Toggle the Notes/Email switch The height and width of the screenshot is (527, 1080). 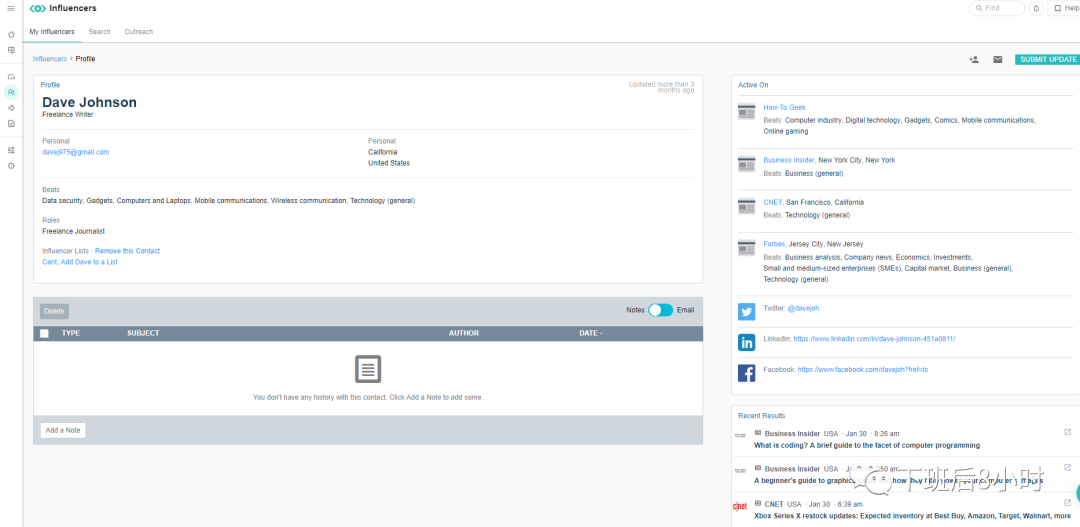(x=661, y=310)
